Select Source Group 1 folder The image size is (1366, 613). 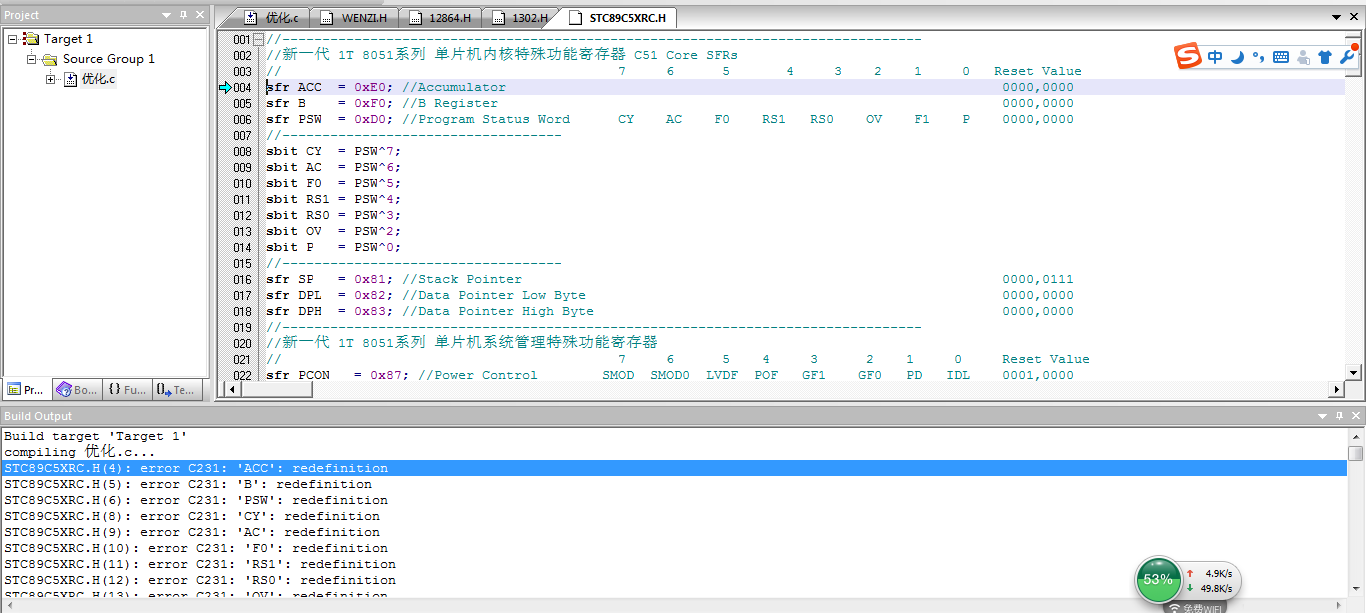point(108,59)
